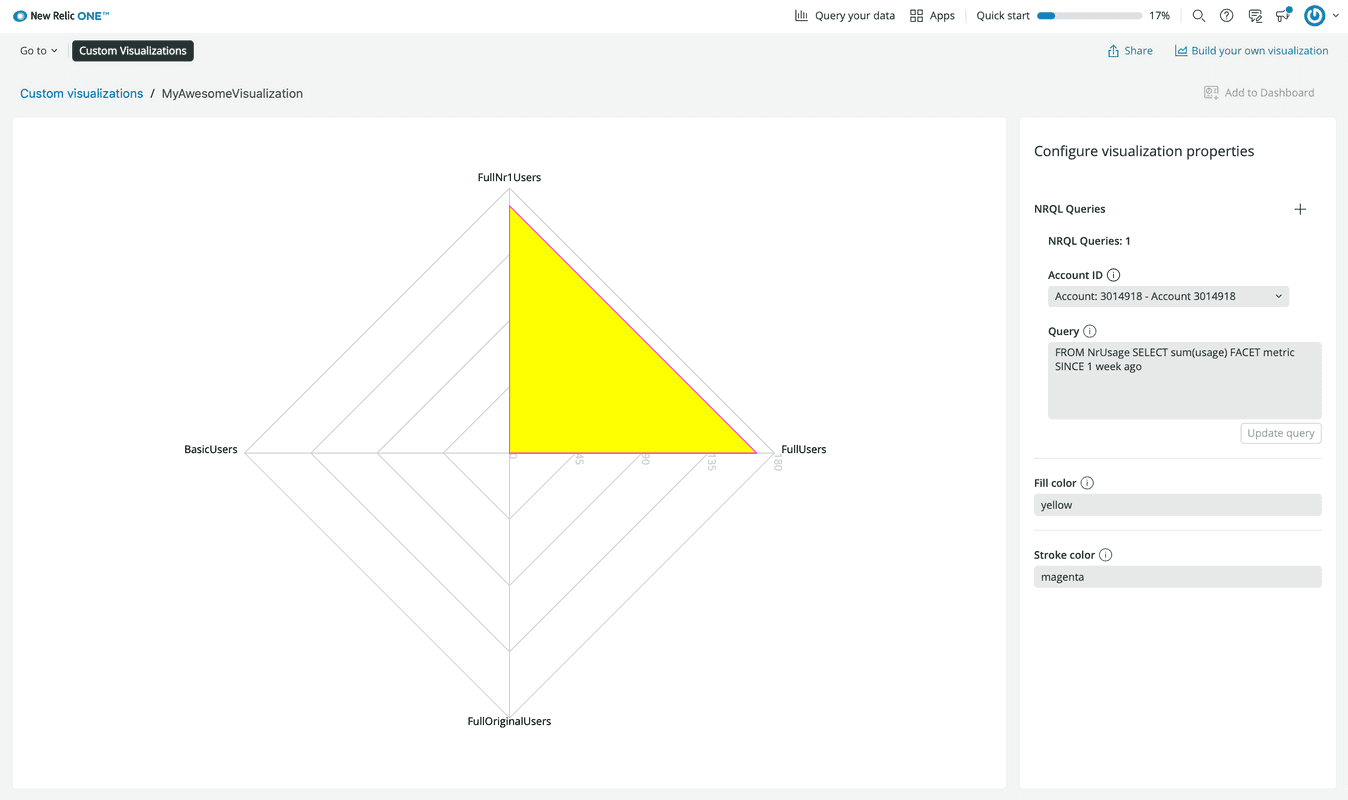
Task: Open the feedback chat icon
Action: tap(1255, 16)
